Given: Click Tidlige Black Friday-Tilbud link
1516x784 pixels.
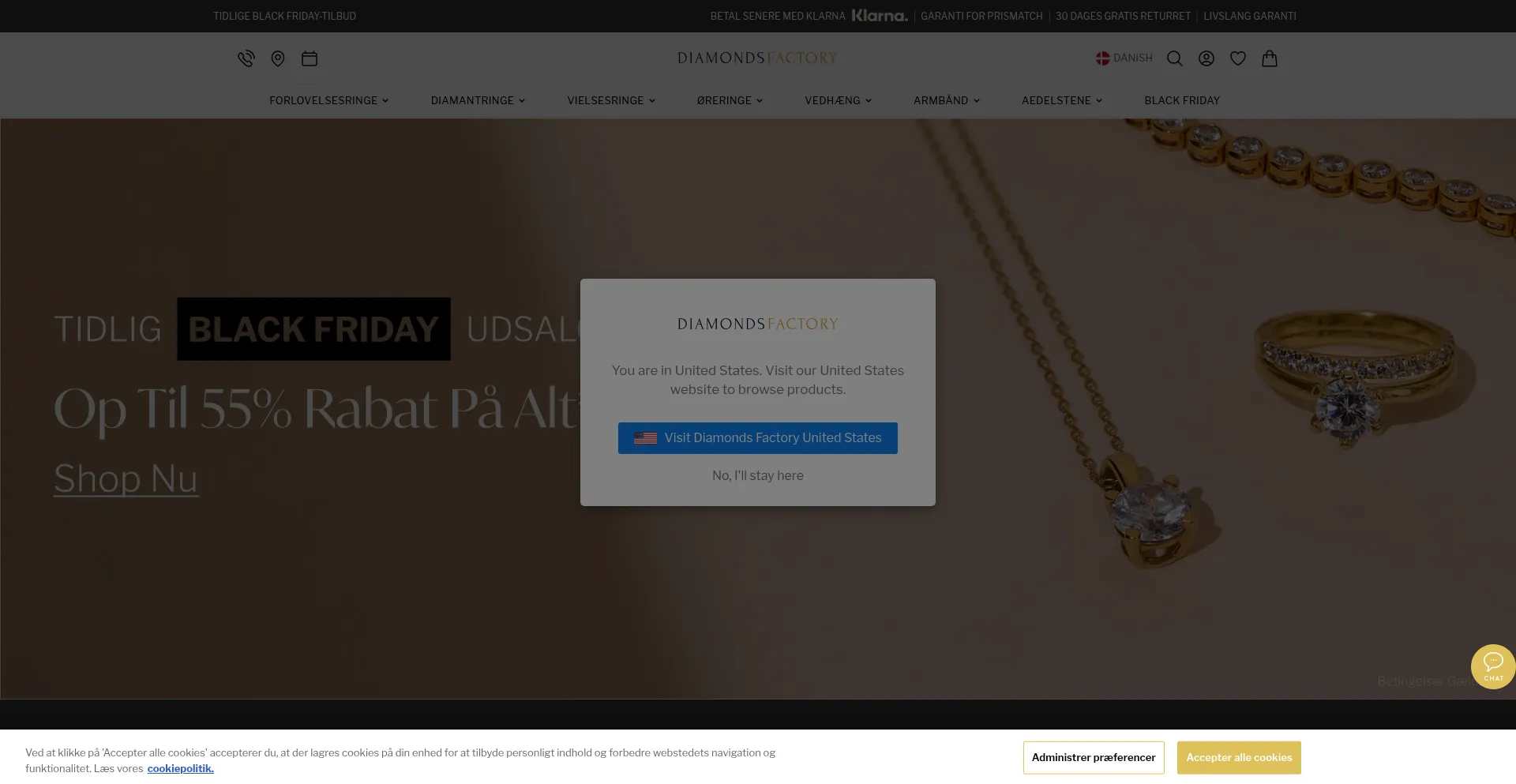Looking at the screenshot, I should [284, 16].
